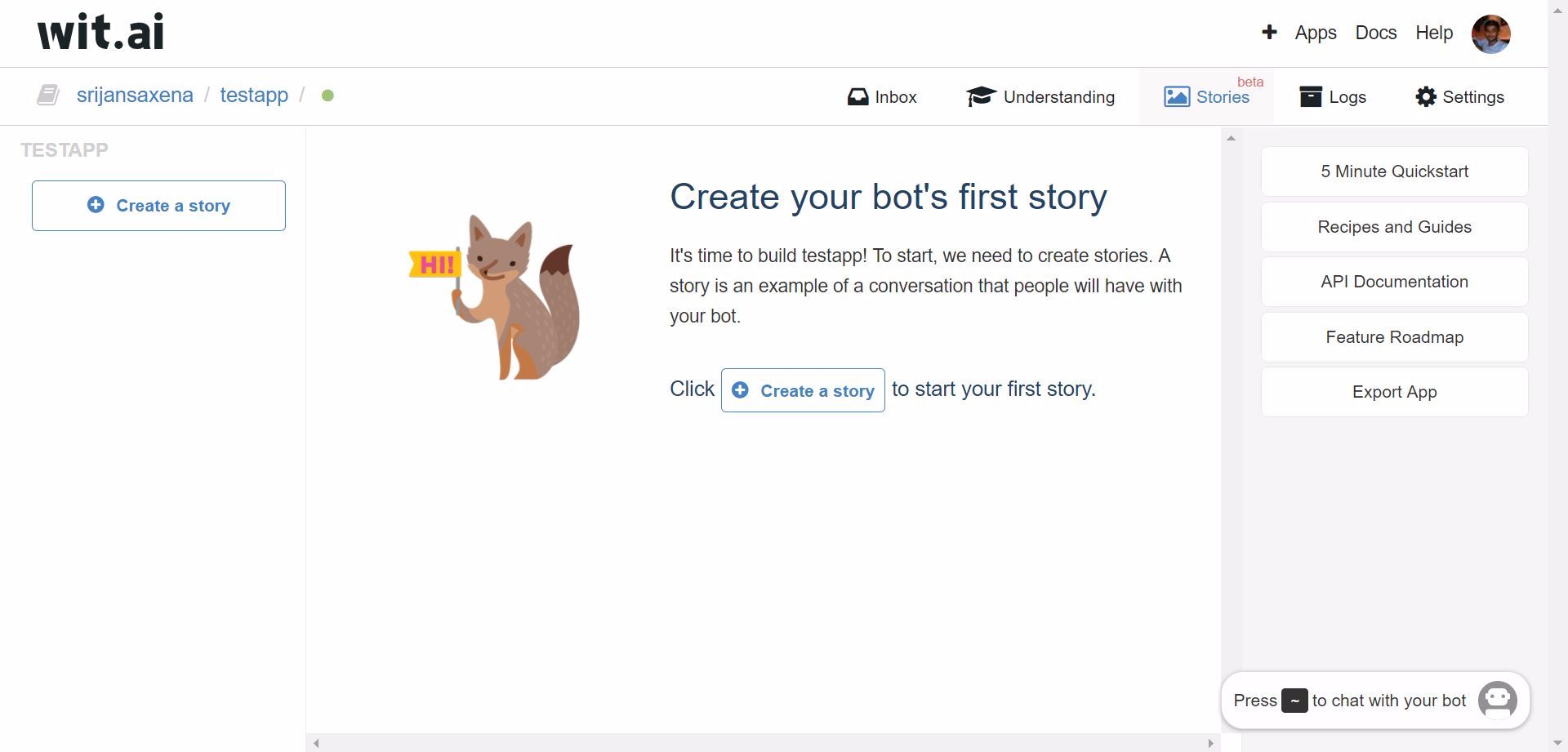Image resolution: width=1568 pixels, height=752 pixels.
Task: Click the green status dot indicator
Action: 327,96
